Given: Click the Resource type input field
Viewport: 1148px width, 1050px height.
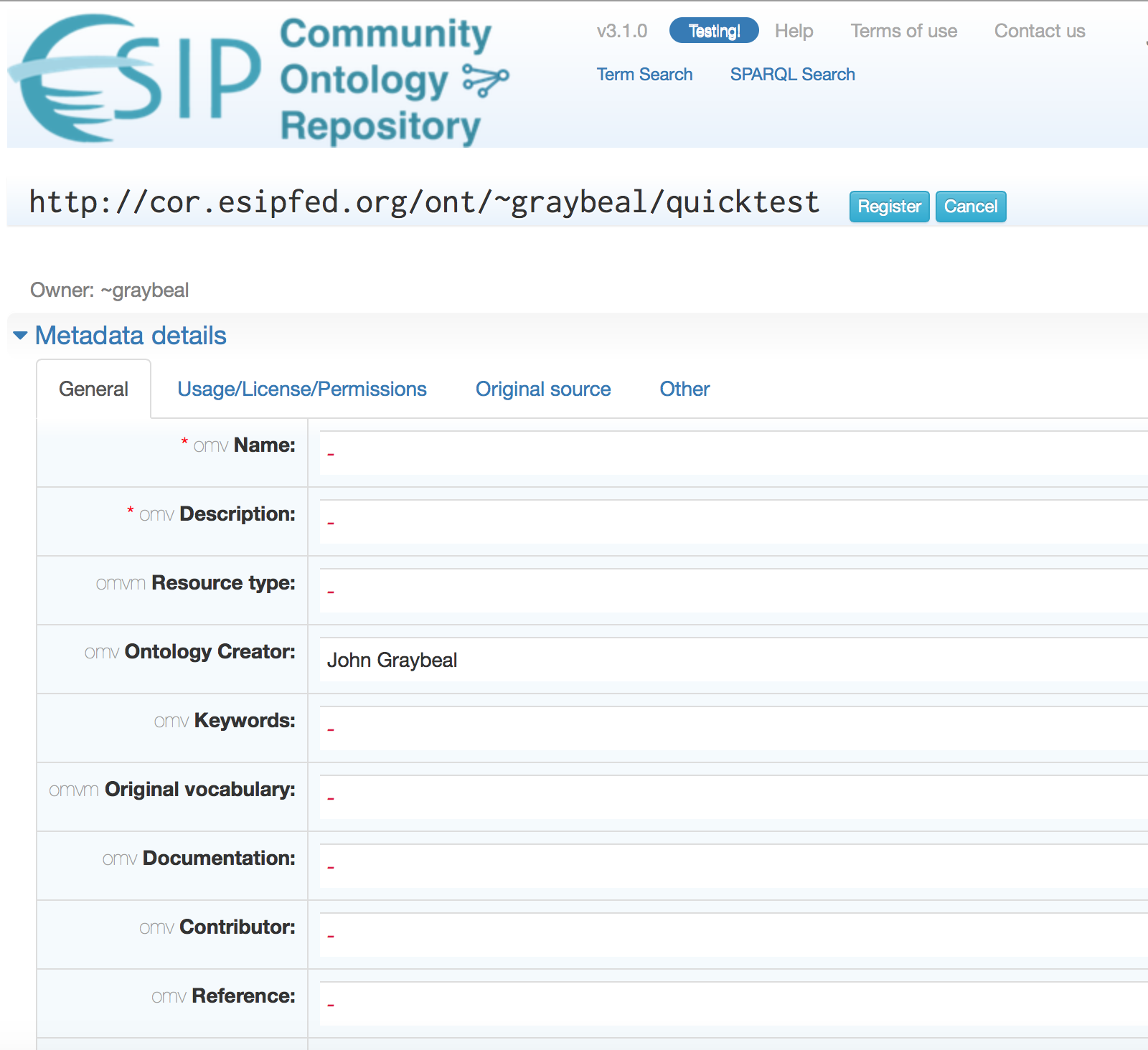Looking at the screenshot, I should (x=733, y=591).
